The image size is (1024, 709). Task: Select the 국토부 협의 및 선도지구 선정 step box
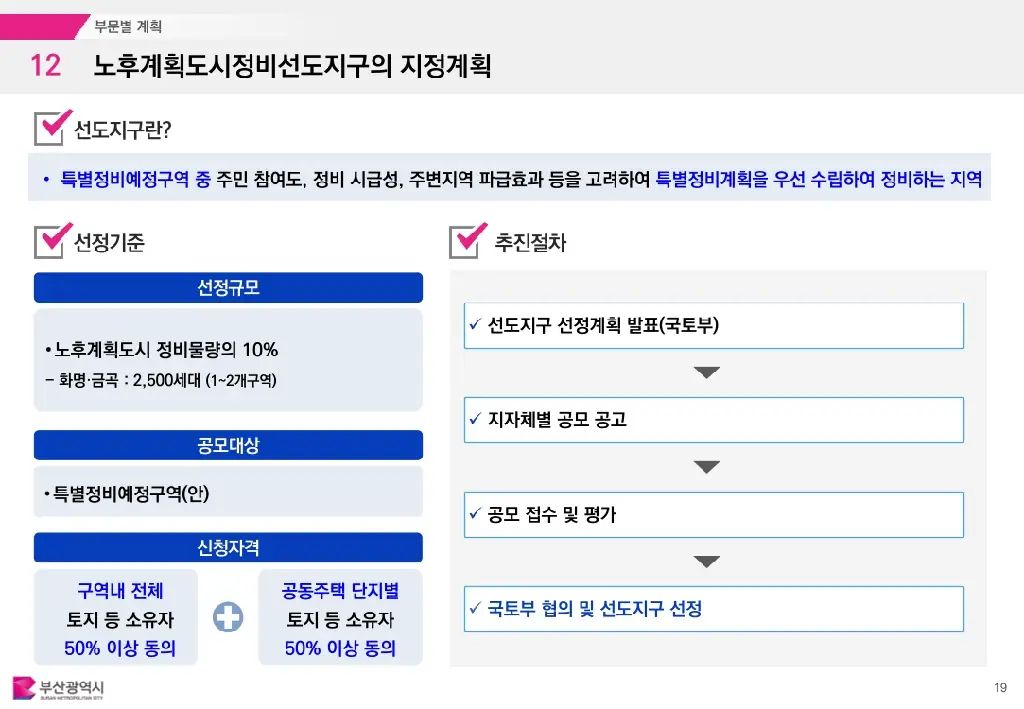[x=712, y=609]
